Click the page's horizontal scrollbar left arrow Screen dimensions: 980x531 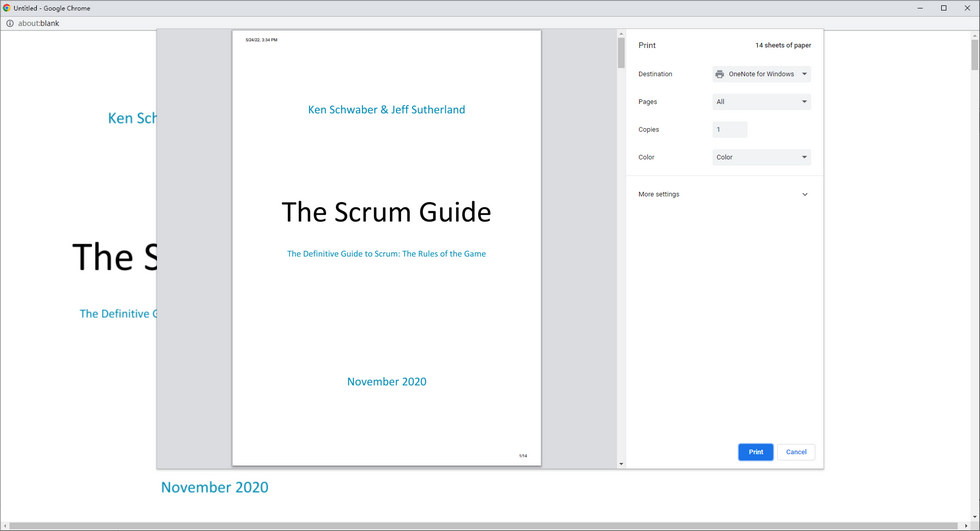[4, 526]
